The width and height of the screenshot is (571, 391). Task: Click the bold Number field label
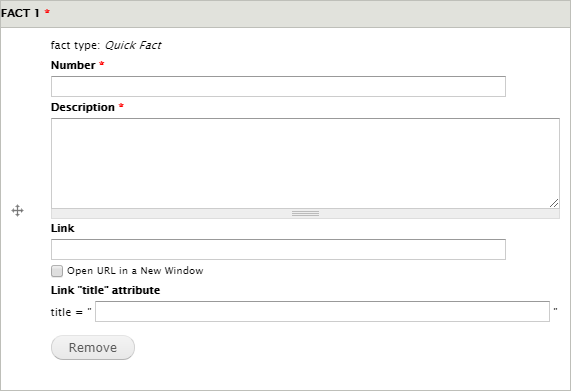point(73,65)
